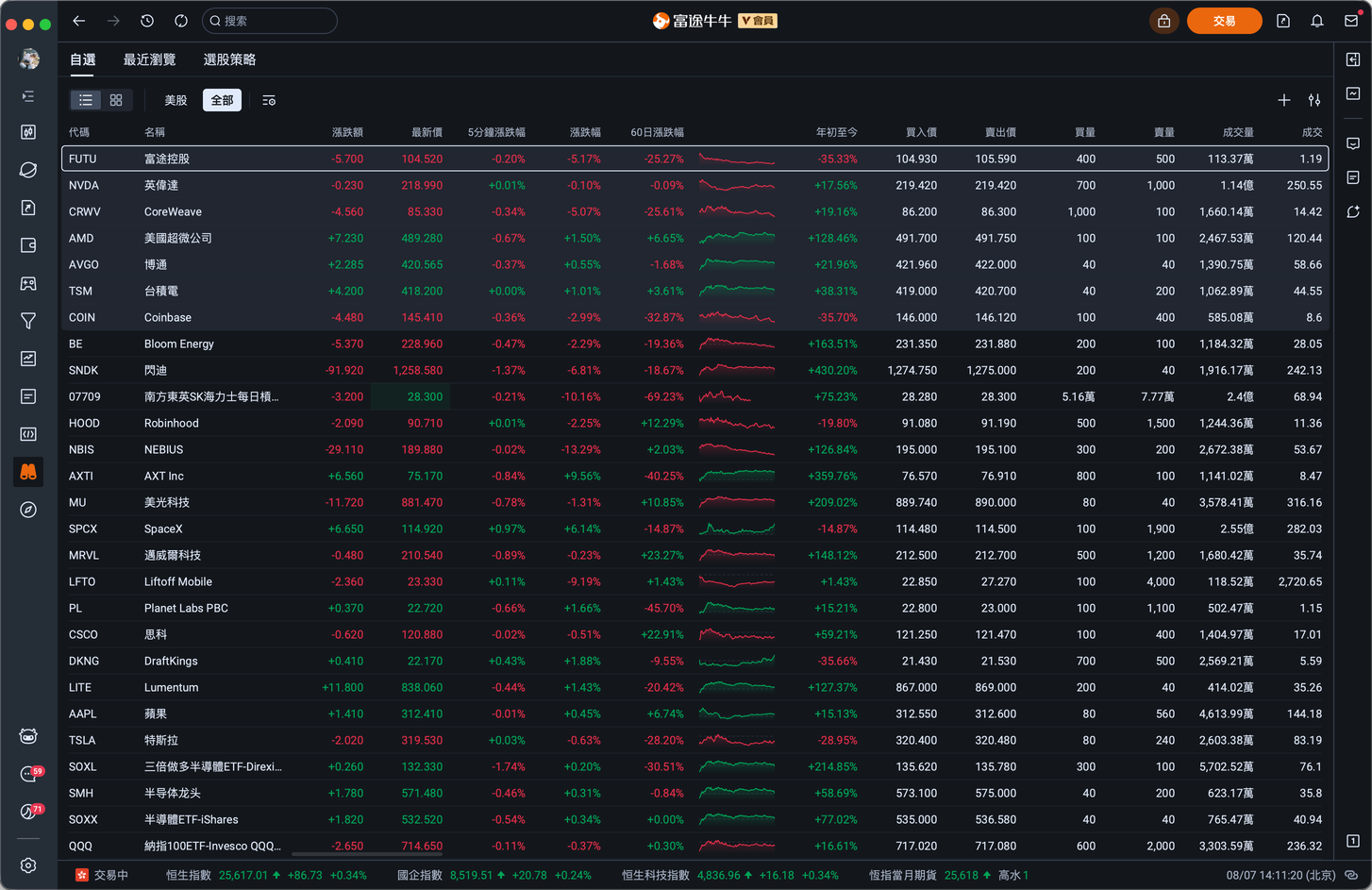Open right panel refresh-share icon
The height and width of the screenshot is (890, 1372).
coord(1353,211)
